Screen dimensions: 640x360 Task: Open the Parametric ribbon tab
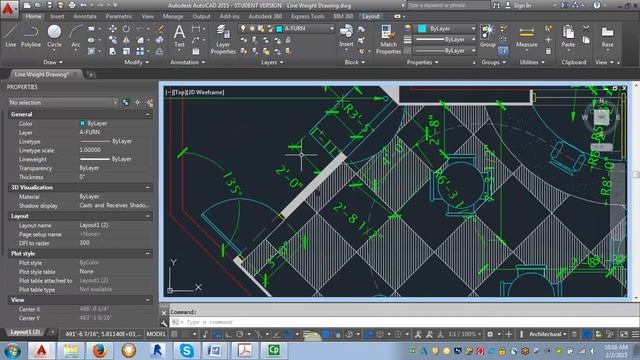(x=119, y=16)
